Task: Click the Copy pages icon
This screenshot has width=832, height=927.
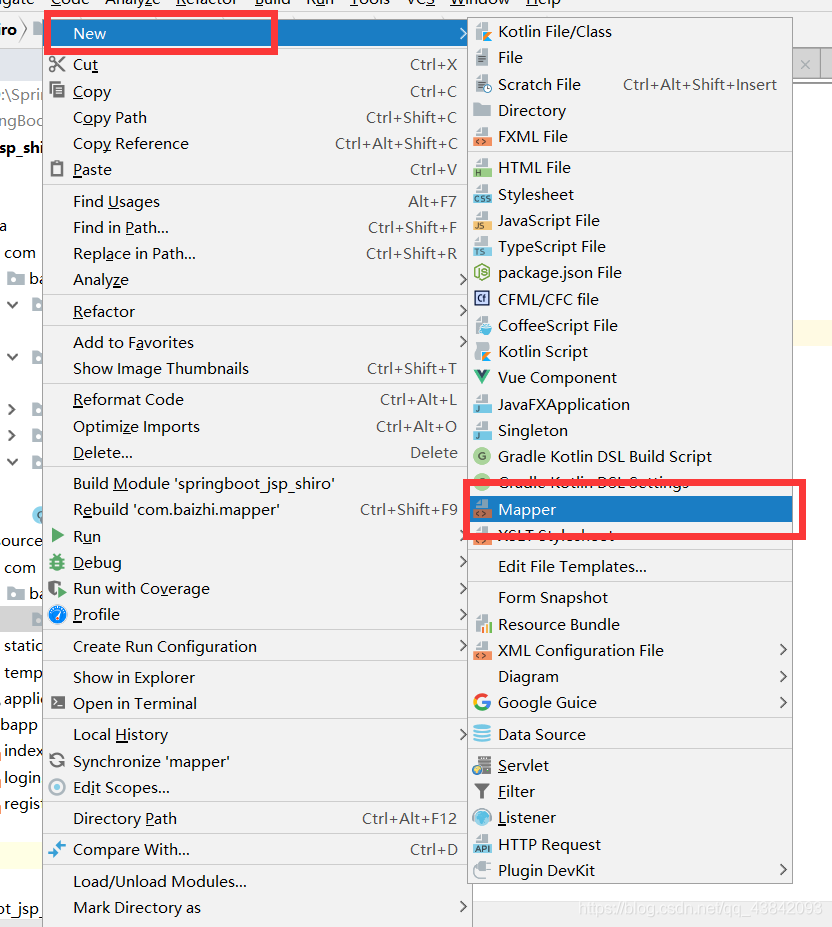Action: click(x=57, y=90)
